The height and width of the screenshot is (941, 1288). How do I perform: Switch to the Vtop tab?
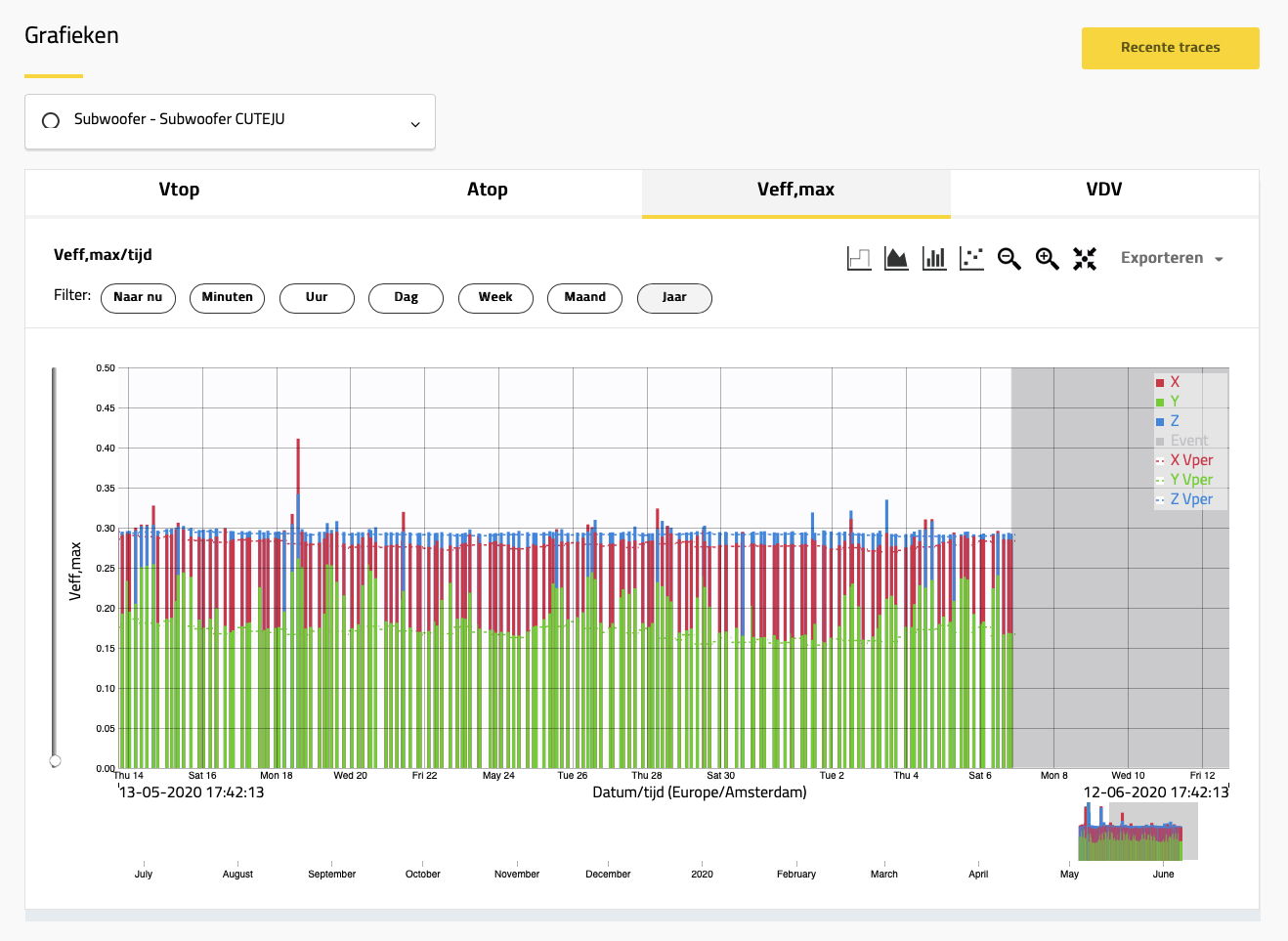(179, 190)
